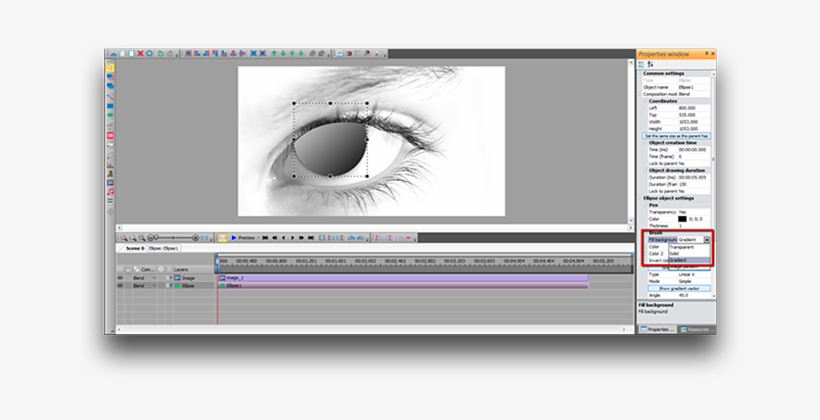This screenshot has width=820, height=420.
Task: Click the red X delete icon
Action: (x=140, y=53)
